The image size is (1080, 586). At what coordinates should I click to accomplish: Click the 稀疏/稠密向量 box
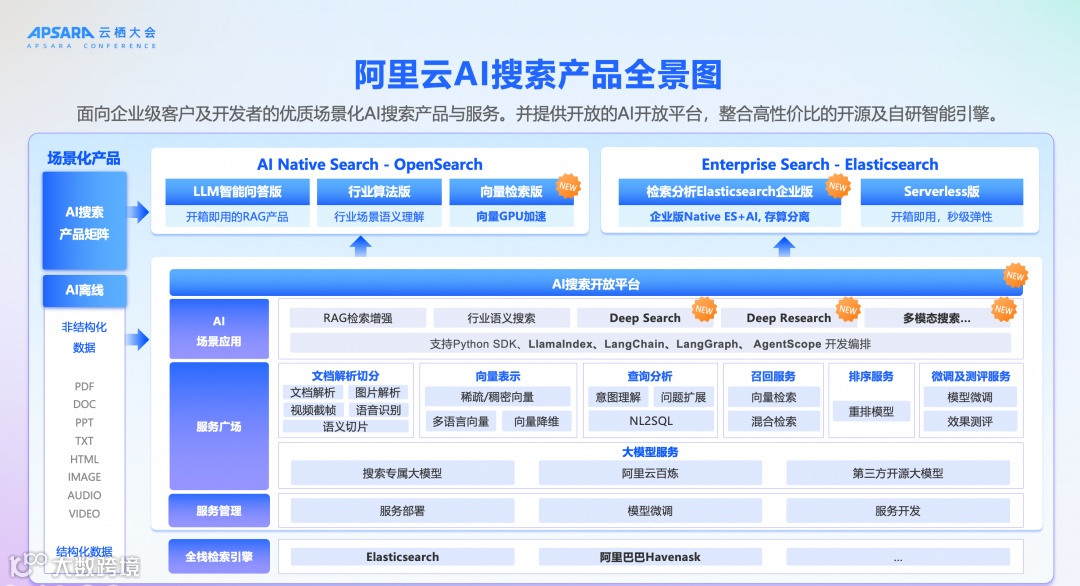click(x=497, y=397)
